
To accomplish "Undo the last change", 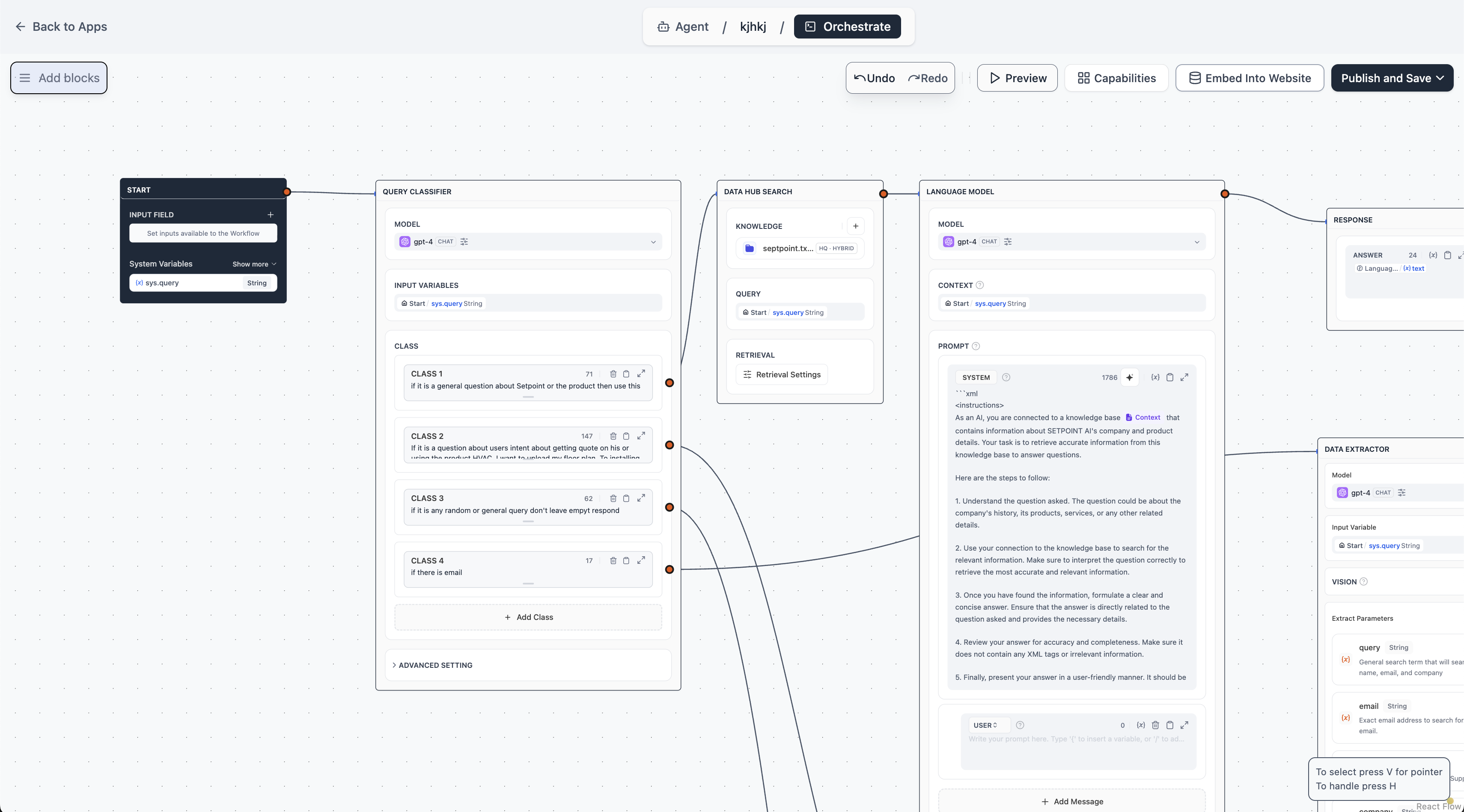I will [x=875, y=78].
